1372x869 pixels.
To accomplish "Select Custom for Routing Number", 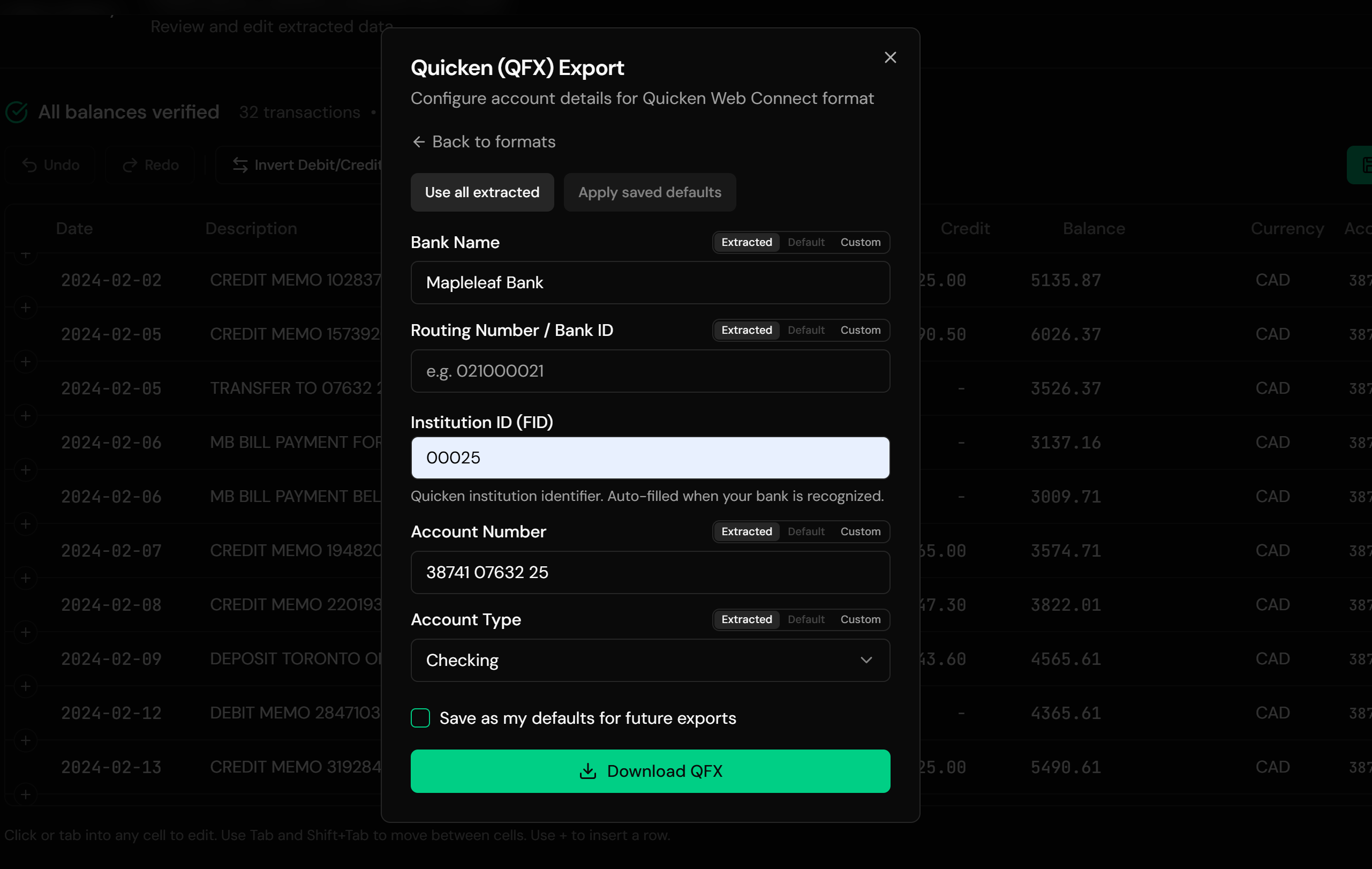I will 861,330.
